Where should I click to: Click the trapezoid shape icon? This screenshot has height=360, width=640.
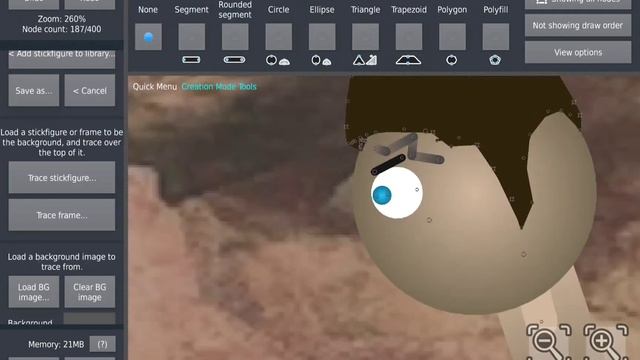[409, 60]
